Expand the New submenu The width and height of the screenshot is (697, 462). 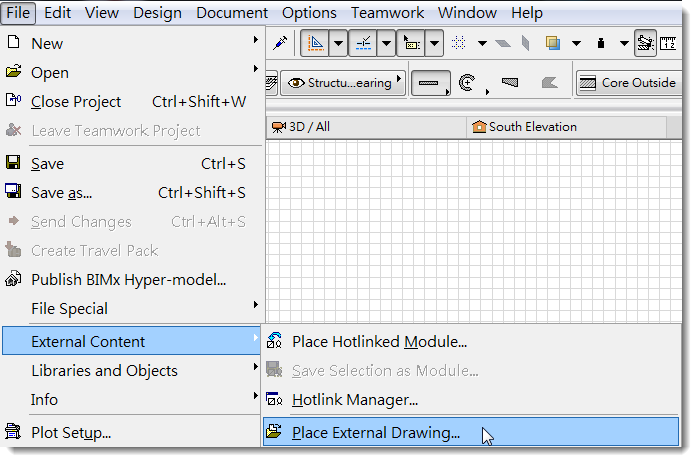(132, 44)
